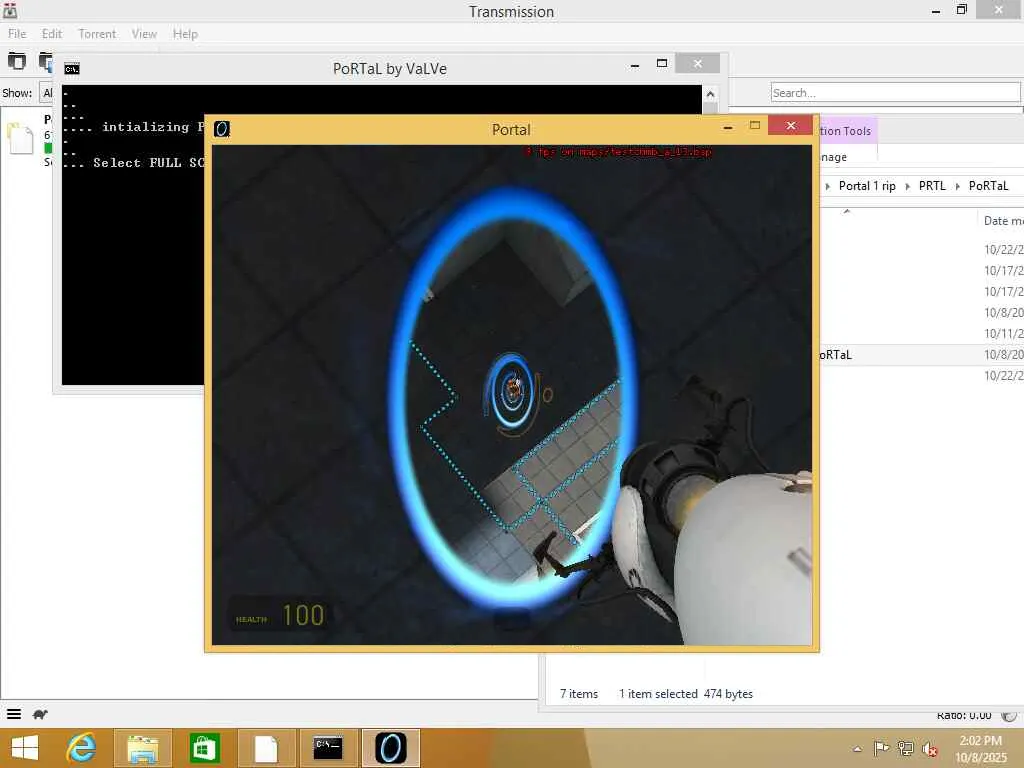Image resolution: width=1024 pixels, height=768 pixels.
Task: Select the highlighted 'oRTaL' file row in Explorer
Action: (921, 355)
